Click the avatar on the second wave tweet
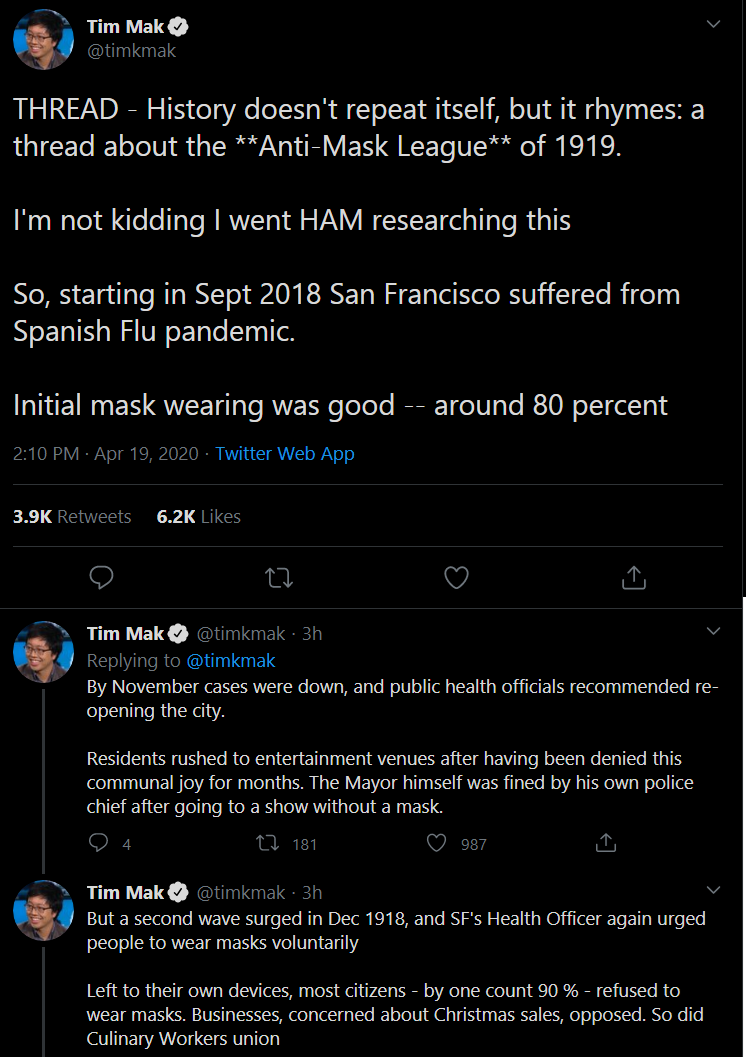Image resolution: width=746 pixels, height=1057 pixels. pyautogui.click(x=43, y=911)
